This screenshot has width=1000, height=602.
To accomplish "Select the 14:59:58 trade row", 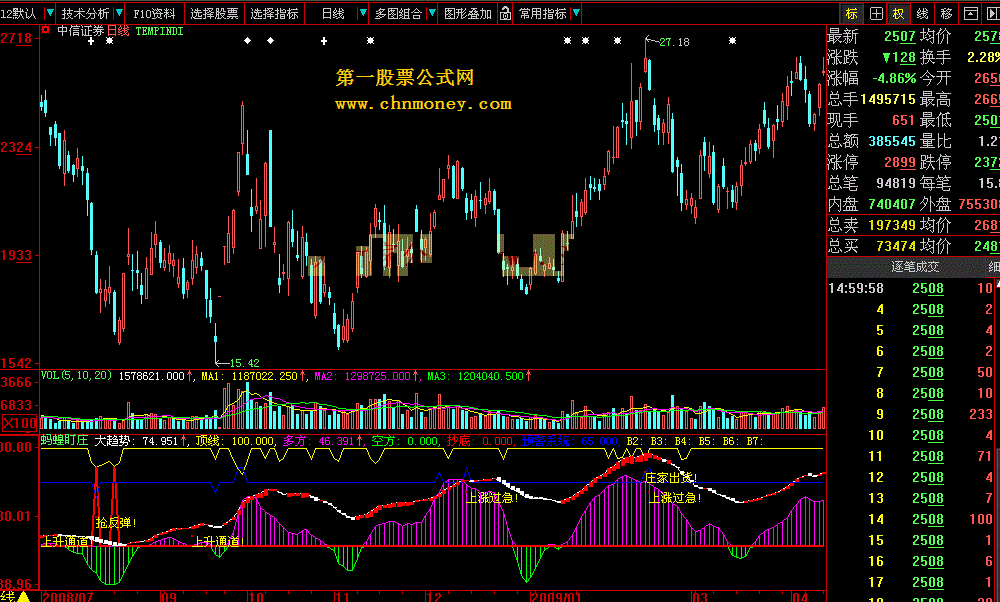I will (x=913, y=288).
